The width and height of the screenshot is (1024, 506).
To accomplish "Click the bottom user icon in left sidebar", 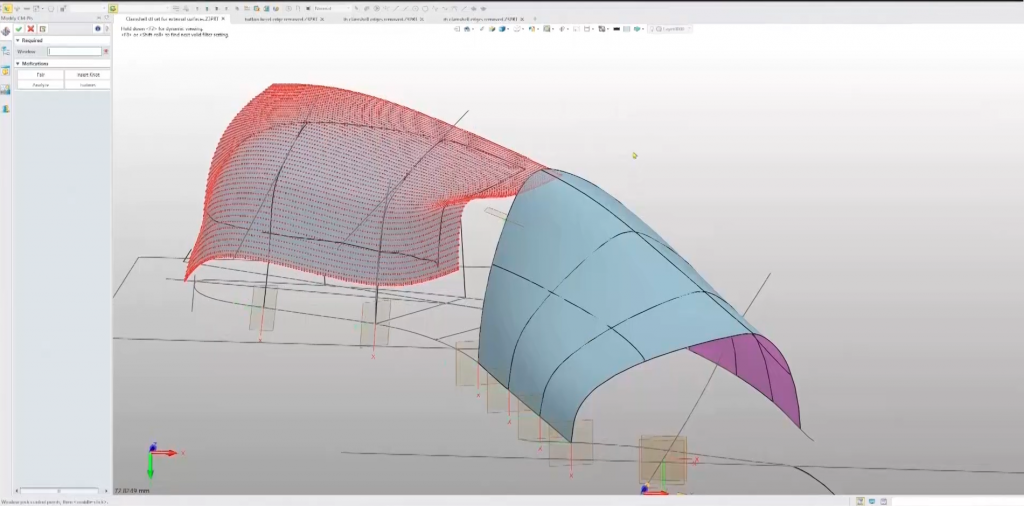I will [6, 108].
